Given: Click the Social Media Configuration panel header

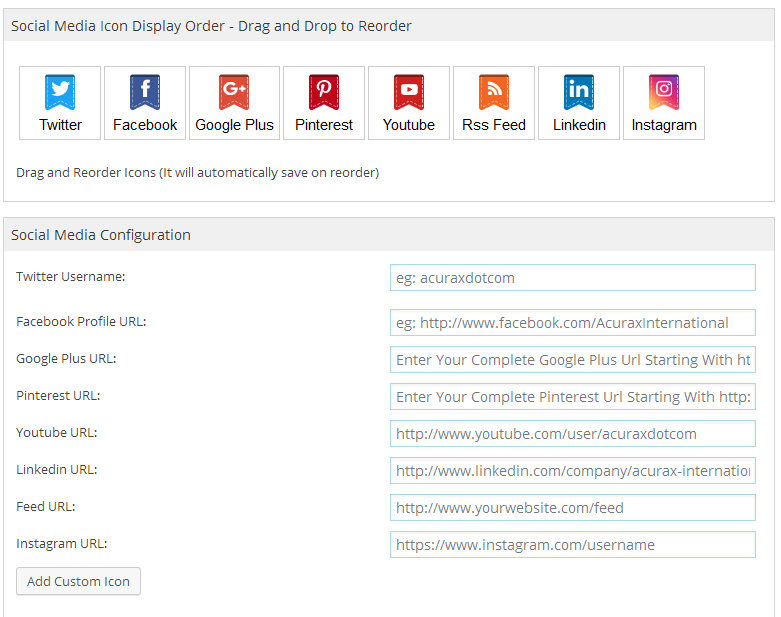Looking at the screenshot, I should coord(101,235).
